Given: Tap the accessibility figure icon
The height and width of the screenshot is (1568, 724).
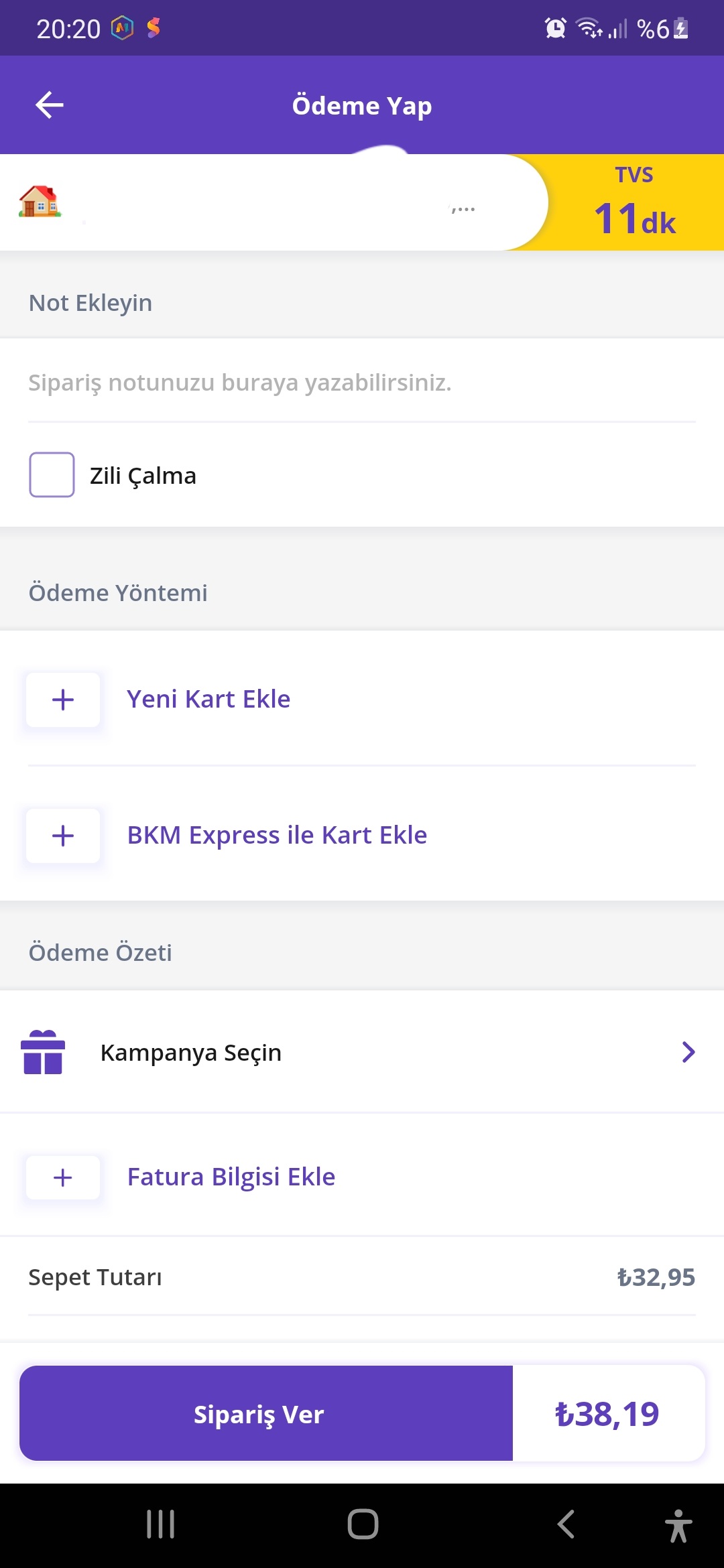Looking at the screenshot, I should click(678, 1526).
